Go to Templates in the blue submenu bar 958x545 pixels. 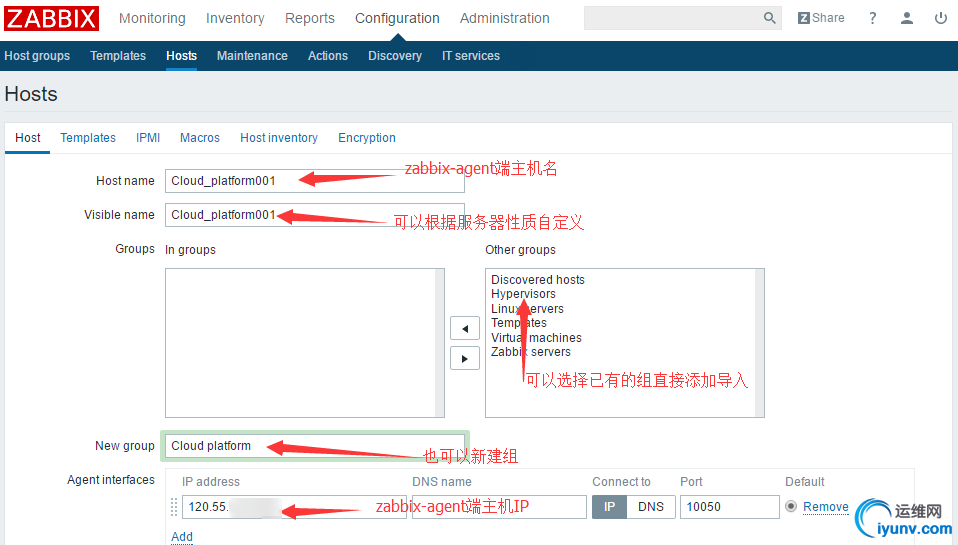point(118,56)
